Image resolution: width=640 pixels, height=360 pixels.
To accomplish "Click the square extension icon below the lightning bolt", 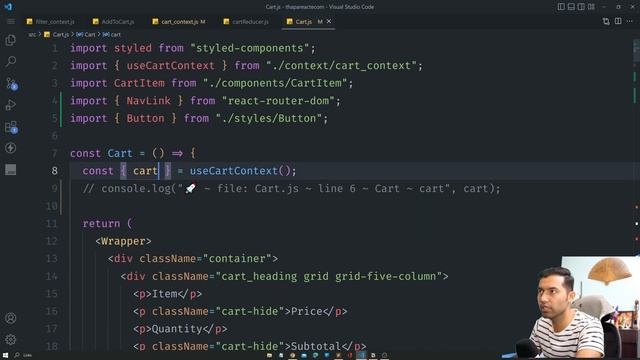I will [x=11, y=169].
